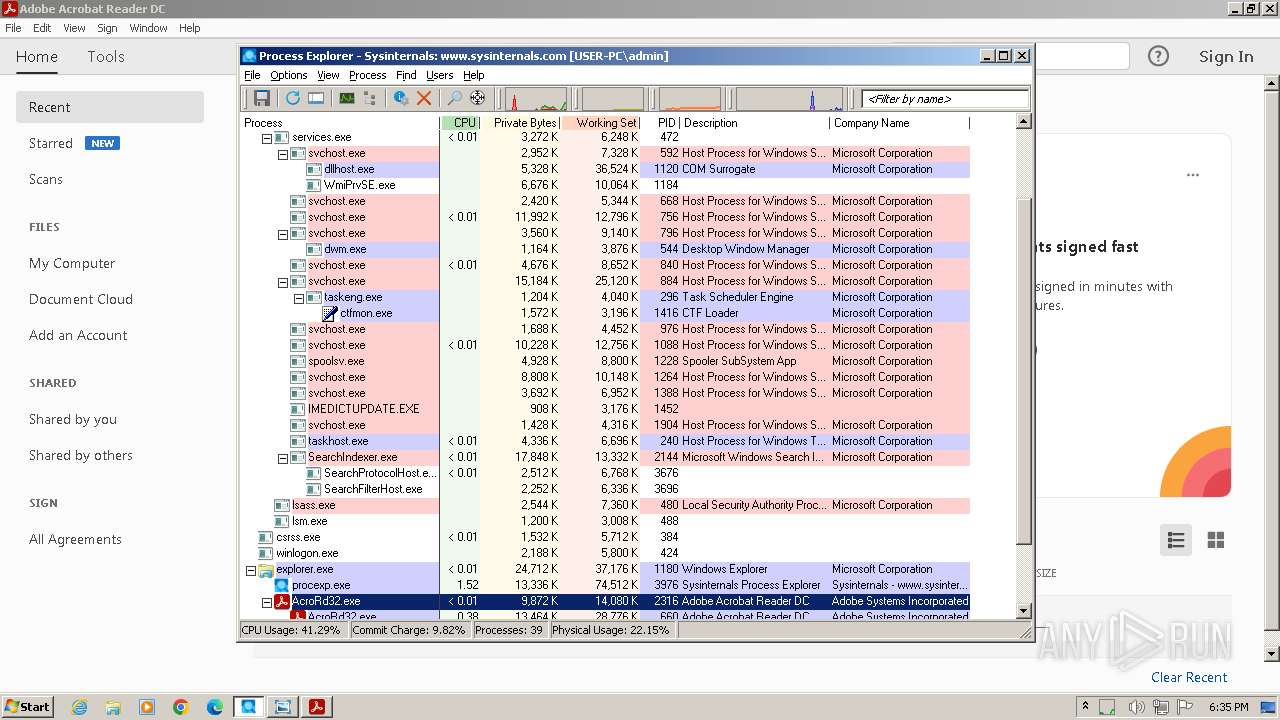Screen dimensions: 1280x720
Task: Collapse the services.exe tree node
Action: (x=267, y=138)
